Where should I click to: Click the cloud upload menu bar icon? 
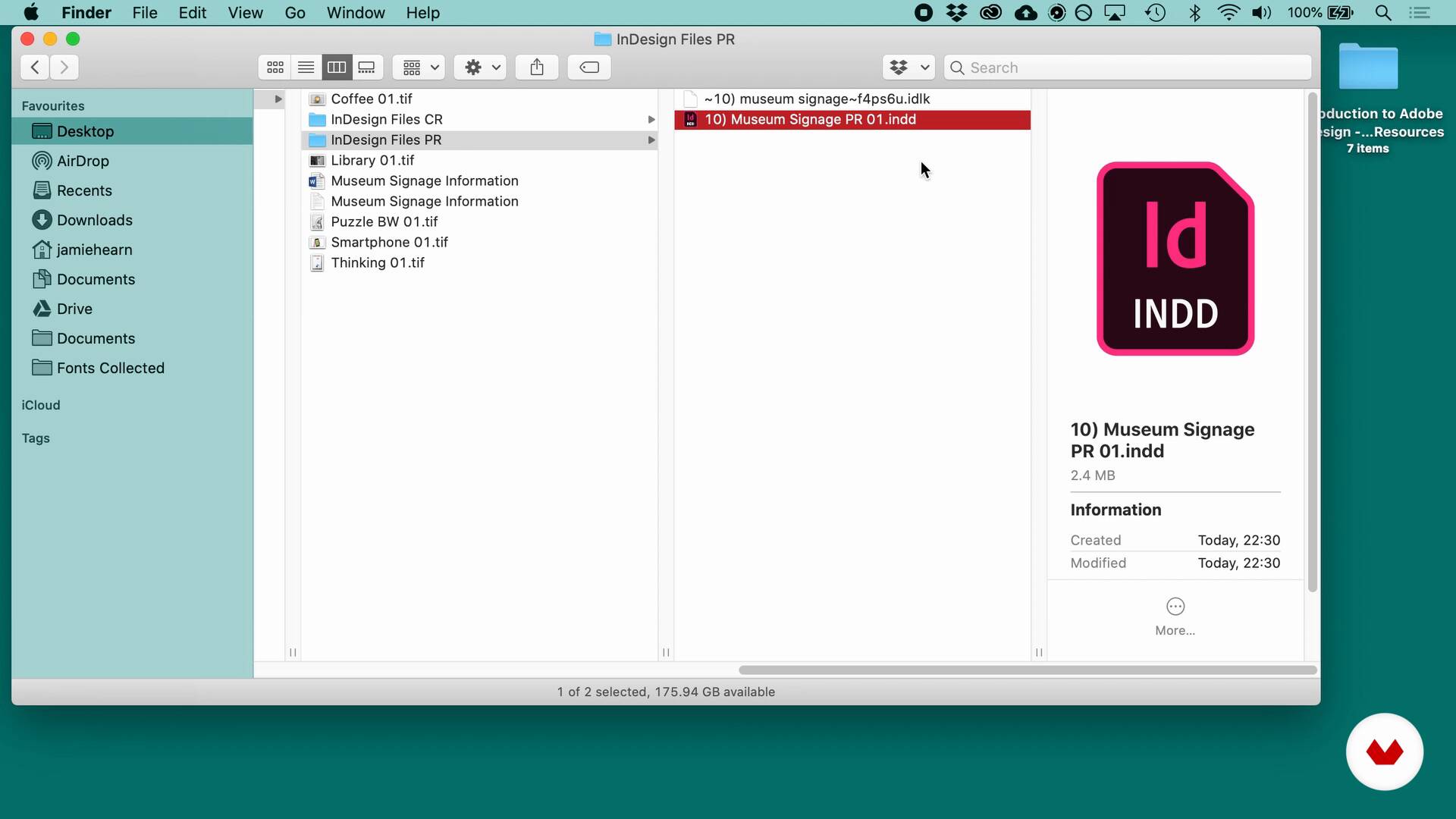[1026, 13]
